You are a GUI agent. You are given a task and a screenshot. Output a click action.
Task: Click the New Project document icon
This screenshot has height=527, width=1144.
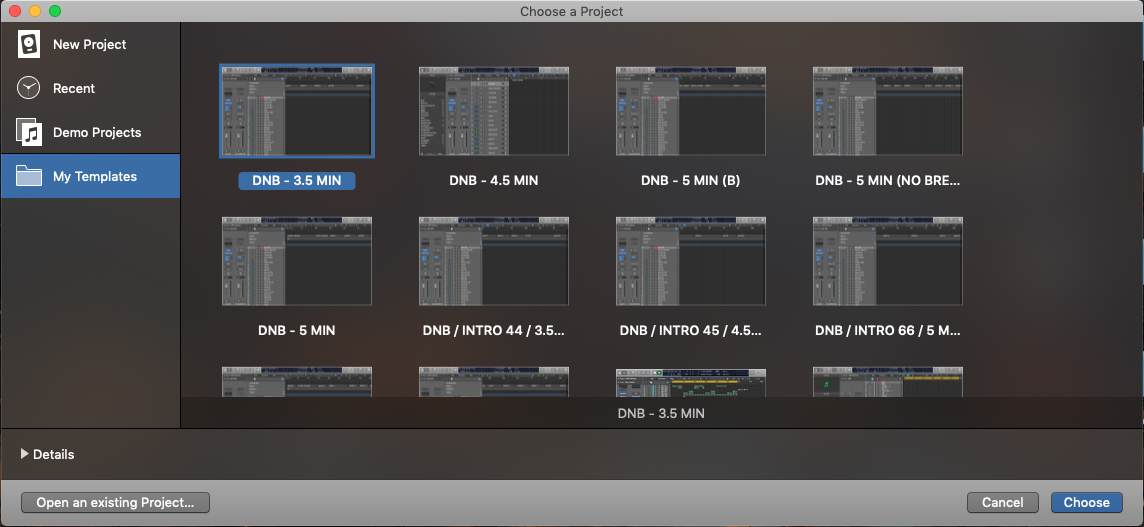click(29, 45)
